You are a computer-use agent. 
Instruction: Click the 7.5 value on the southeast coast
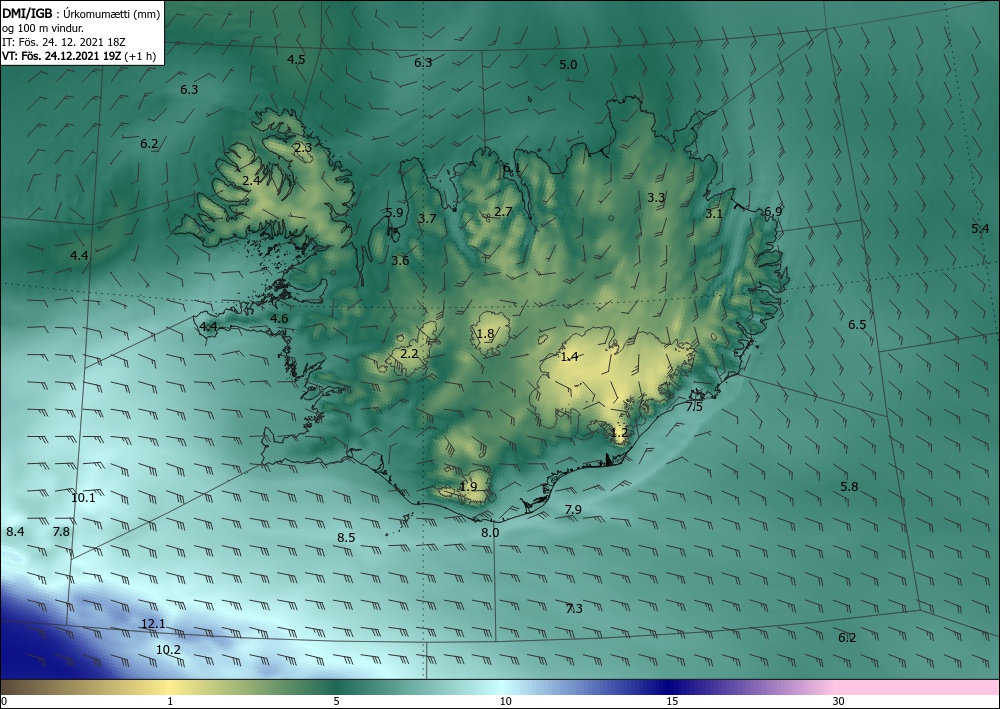pos(694,407)
